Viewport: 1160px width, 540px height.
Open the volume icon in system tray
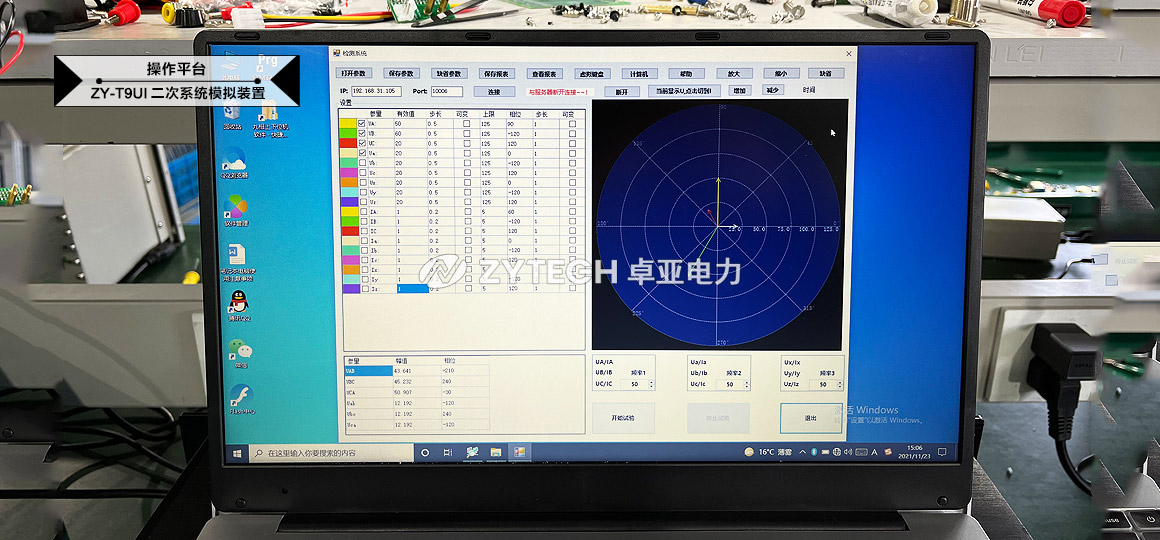pyautogui.click(x=848, y=452)
